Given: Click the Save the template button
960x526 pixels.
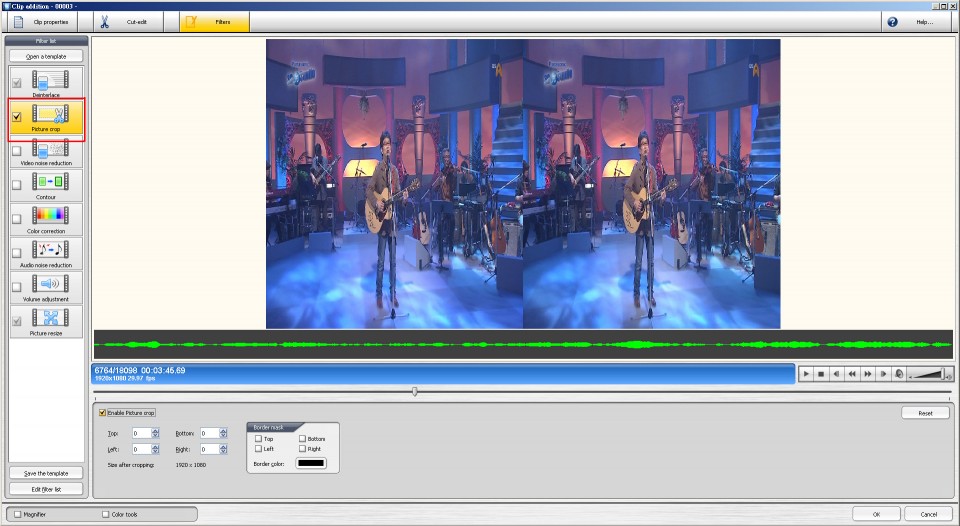Looking at the screenshot, I should click(x=46, y=473).
